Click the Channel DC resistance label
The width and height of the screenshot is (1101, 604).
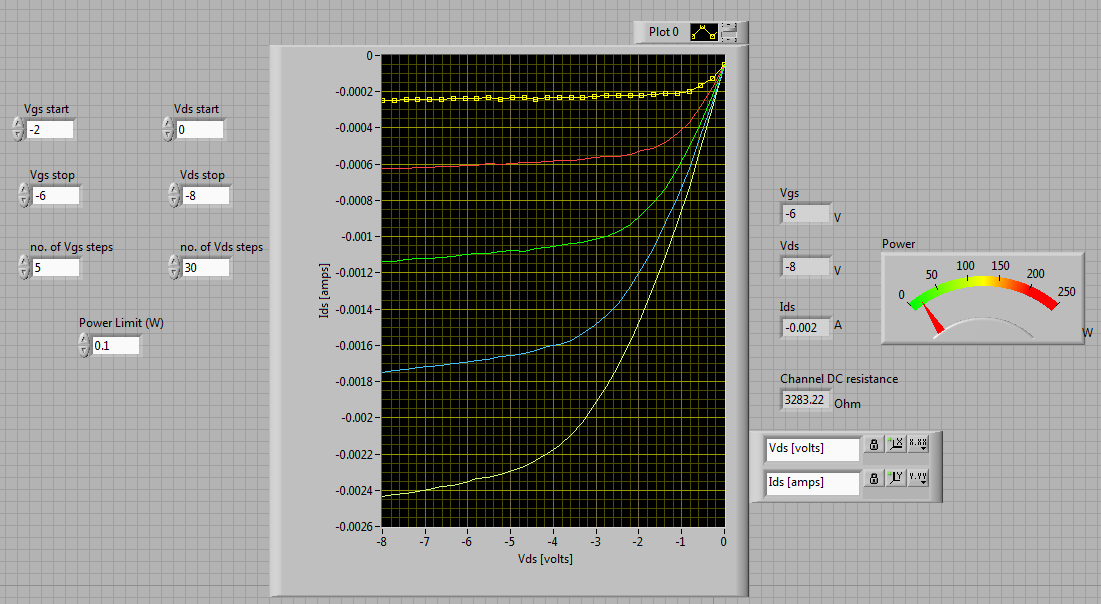839,379
